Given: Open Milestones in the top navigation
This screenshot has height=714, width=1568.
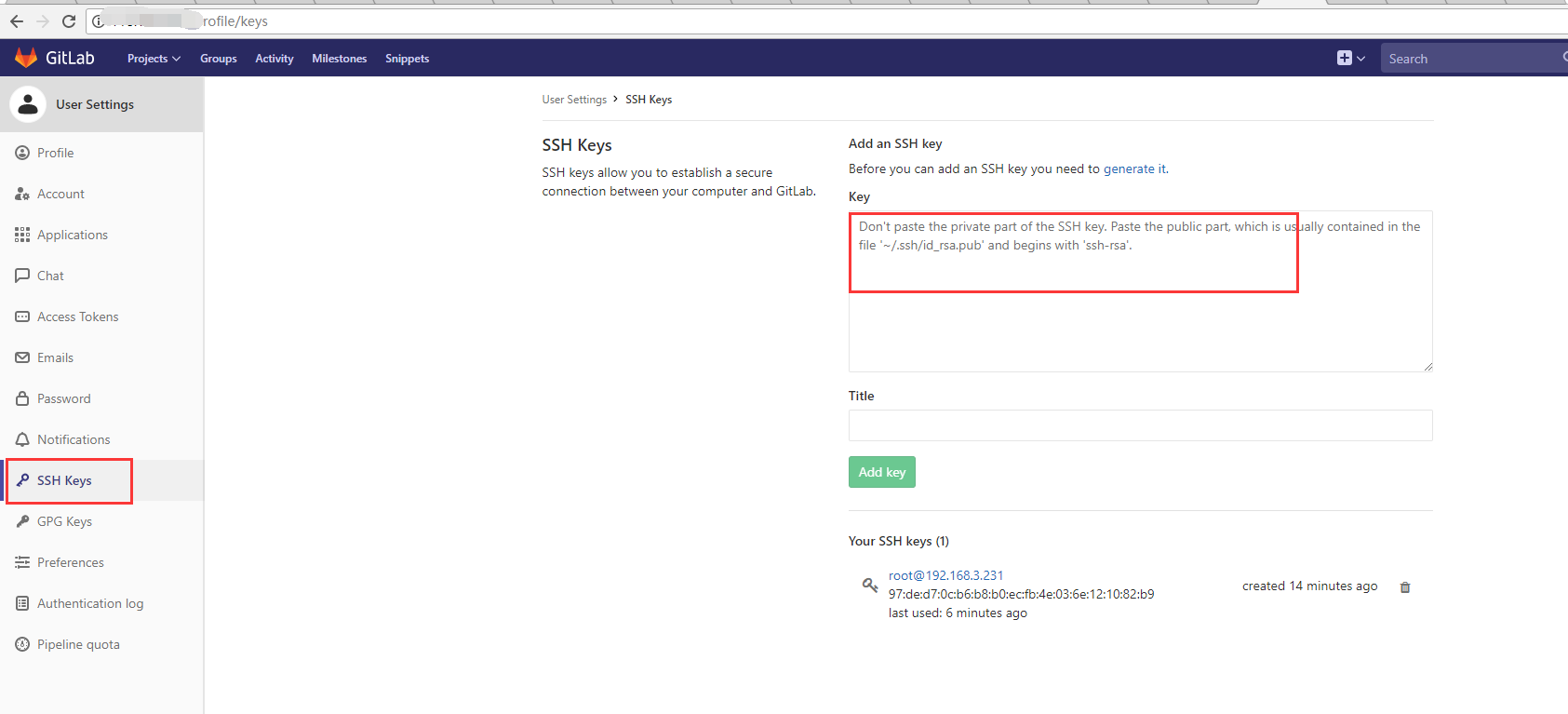Looking at the screenshot, I should click(340, 58).
